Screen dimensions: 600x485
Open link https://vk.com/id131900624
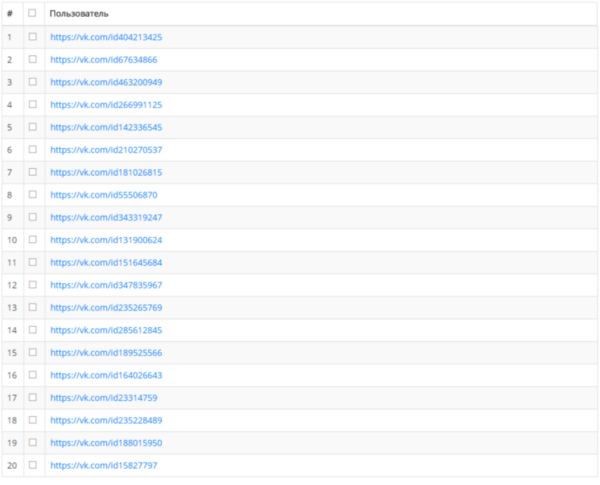(x=106, y=240)
